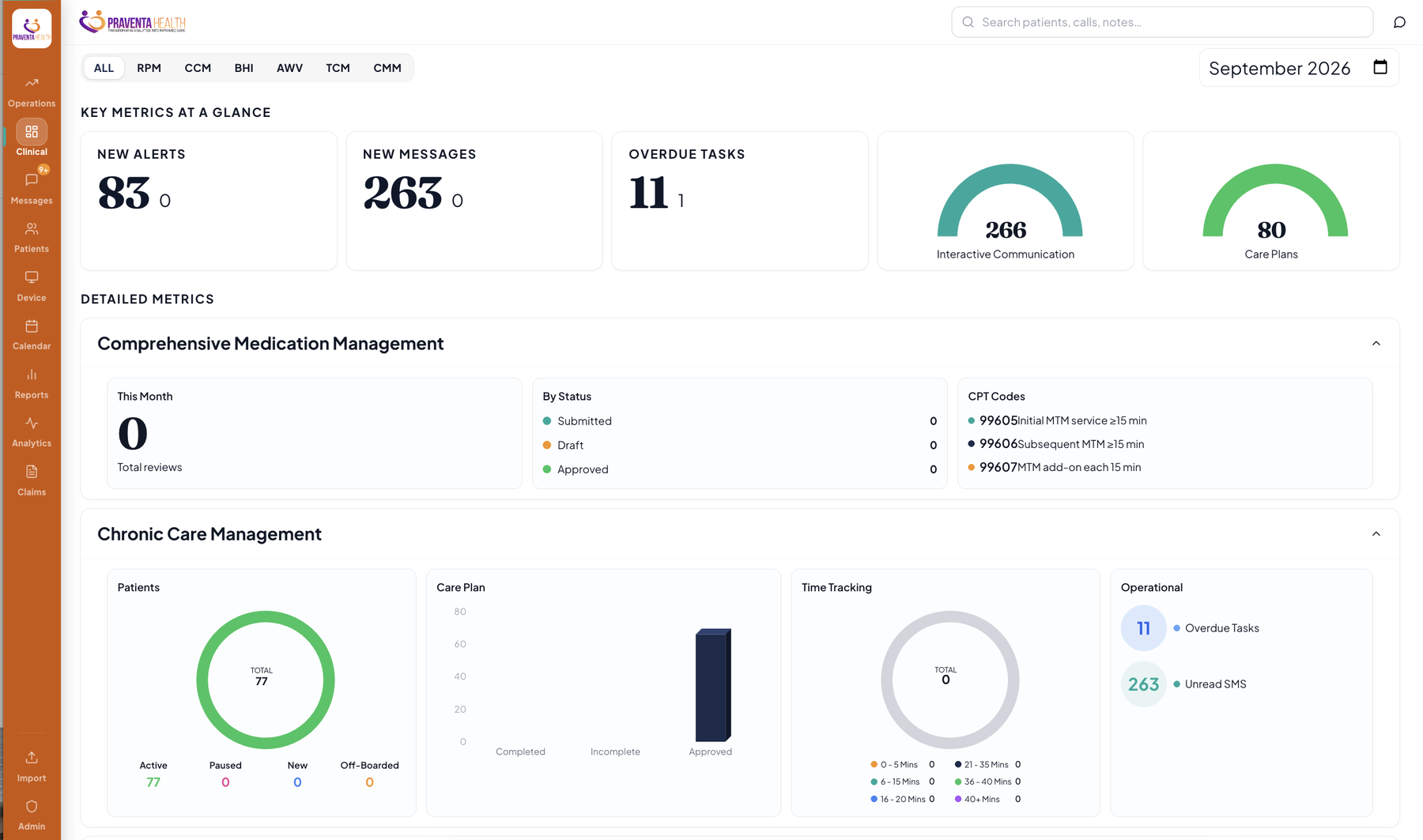Click the Unread SMS 263 badge
Image resolution: width=1423 pixels, height=840 pixels.
[x=1143, y=684]
